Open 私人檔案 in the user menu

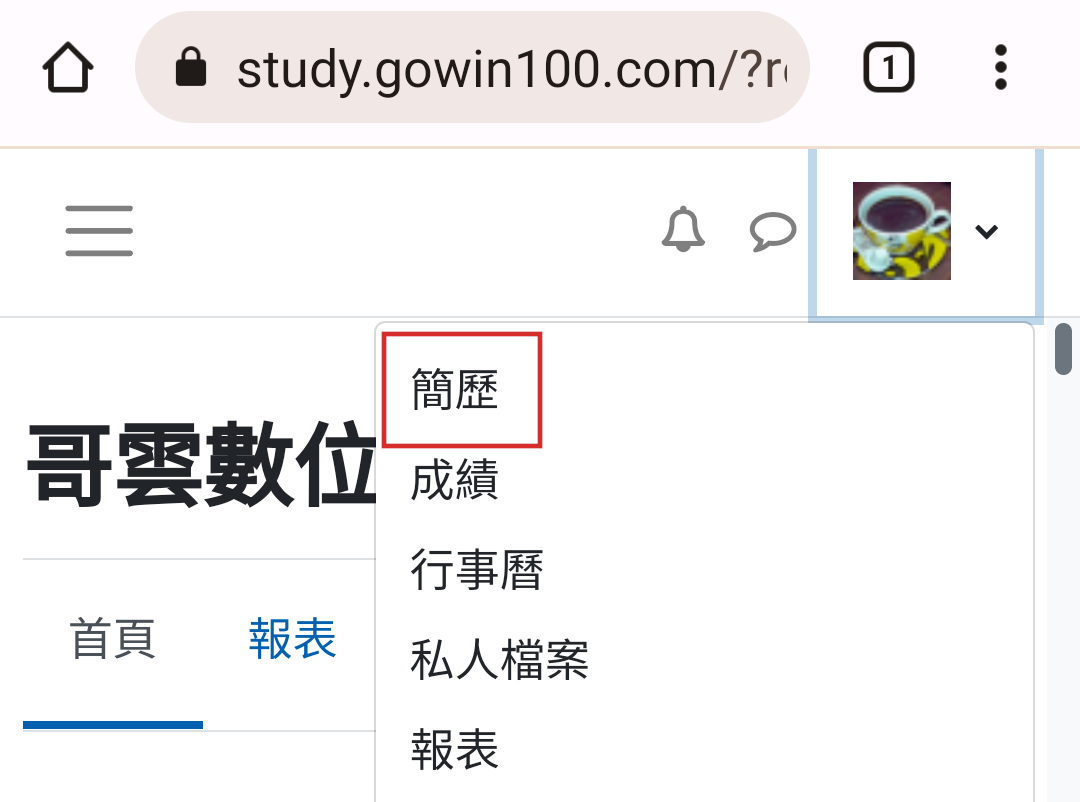click(x=499, y=659)
